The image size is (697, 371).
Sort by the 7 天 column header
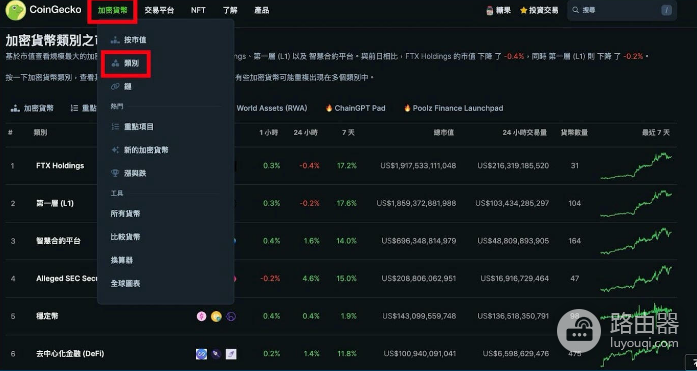pyautogui.click(x=348, y=132)
